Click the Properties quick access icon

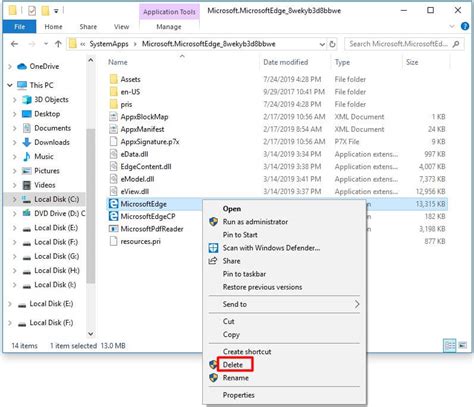pos(32,11)
